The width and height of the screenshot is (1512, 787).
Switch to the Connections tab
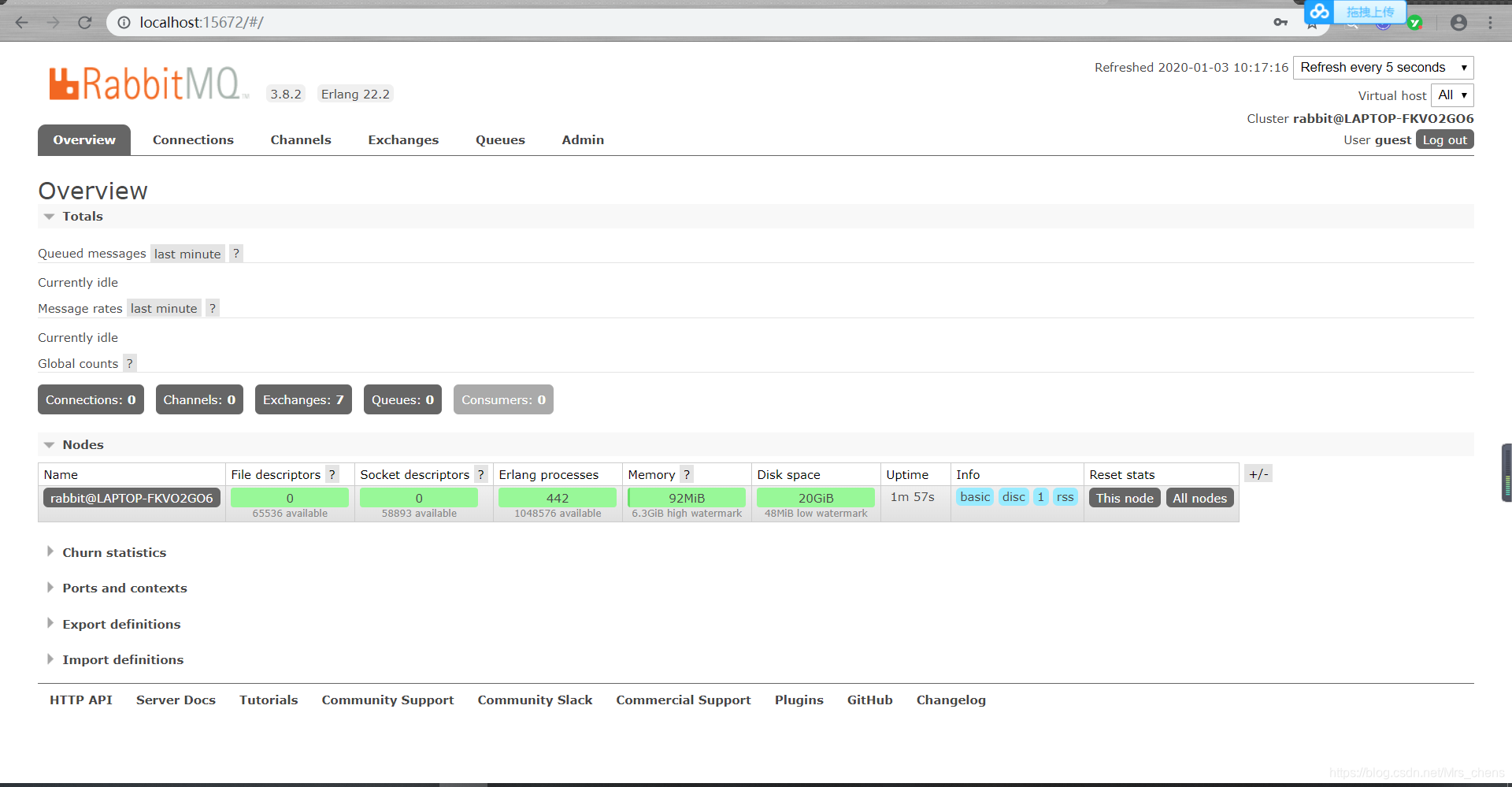193,140
